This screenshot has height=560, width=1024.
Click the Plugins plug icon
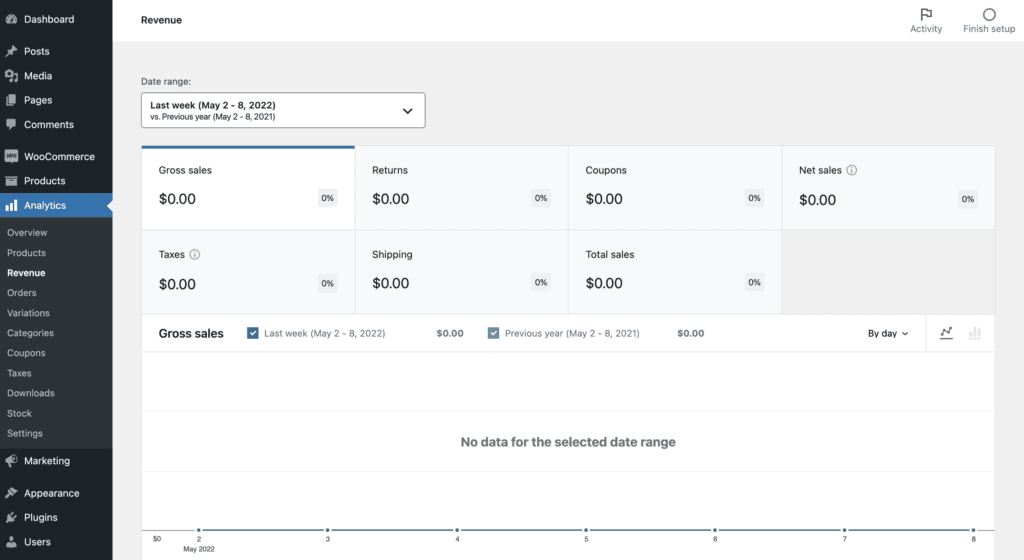tap(11, 518)
